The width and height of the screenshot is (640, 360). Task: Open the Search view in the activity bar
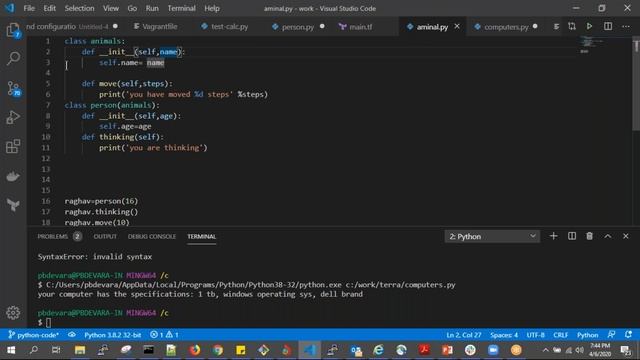(13, 58)
